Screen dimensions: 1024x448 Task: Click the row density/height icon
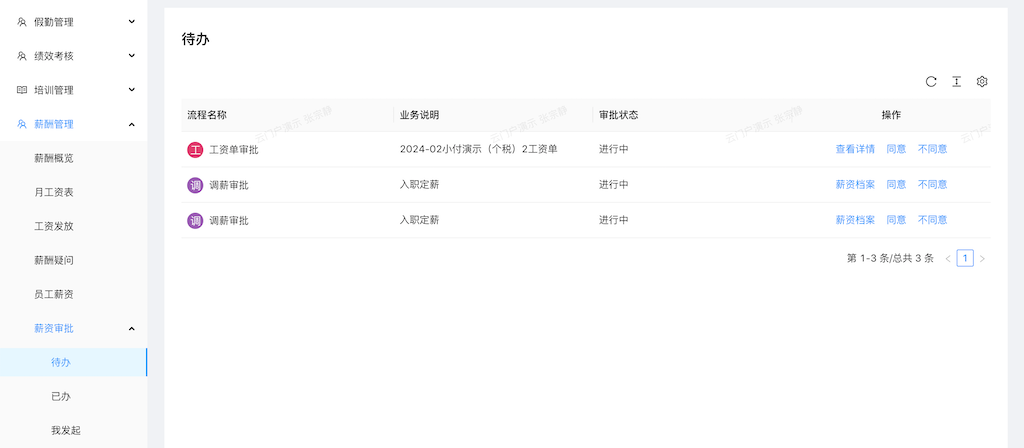[x=956, y=82]
